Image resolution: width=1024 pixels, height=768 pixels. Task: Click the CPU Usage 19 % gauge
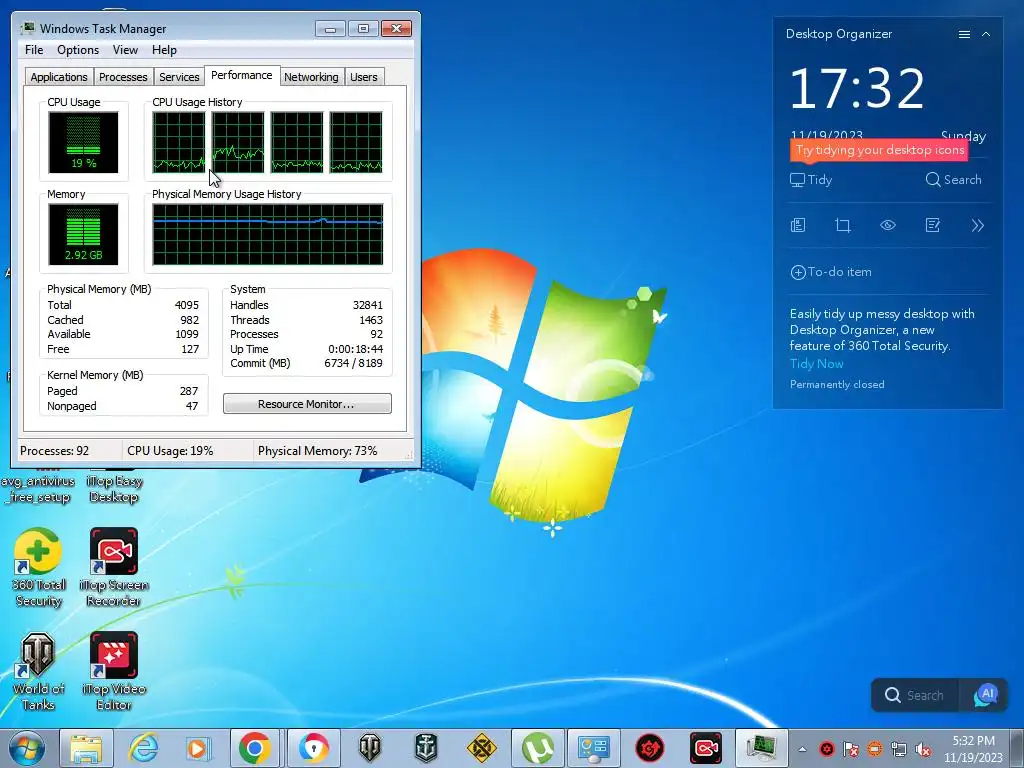pyautogui.click(x=84, y=142)
